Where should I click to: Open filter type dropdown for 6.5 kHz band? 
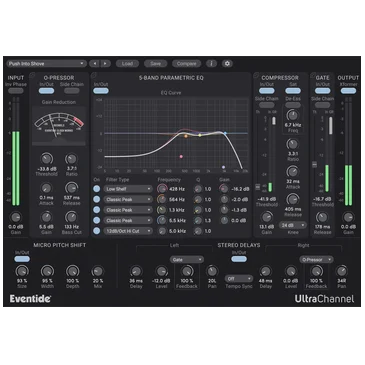[x=128, y=220]
